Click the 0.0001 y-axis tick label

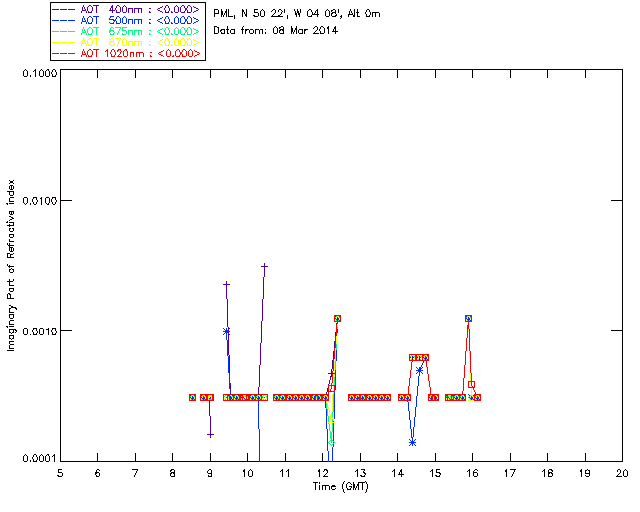(40, 458)
